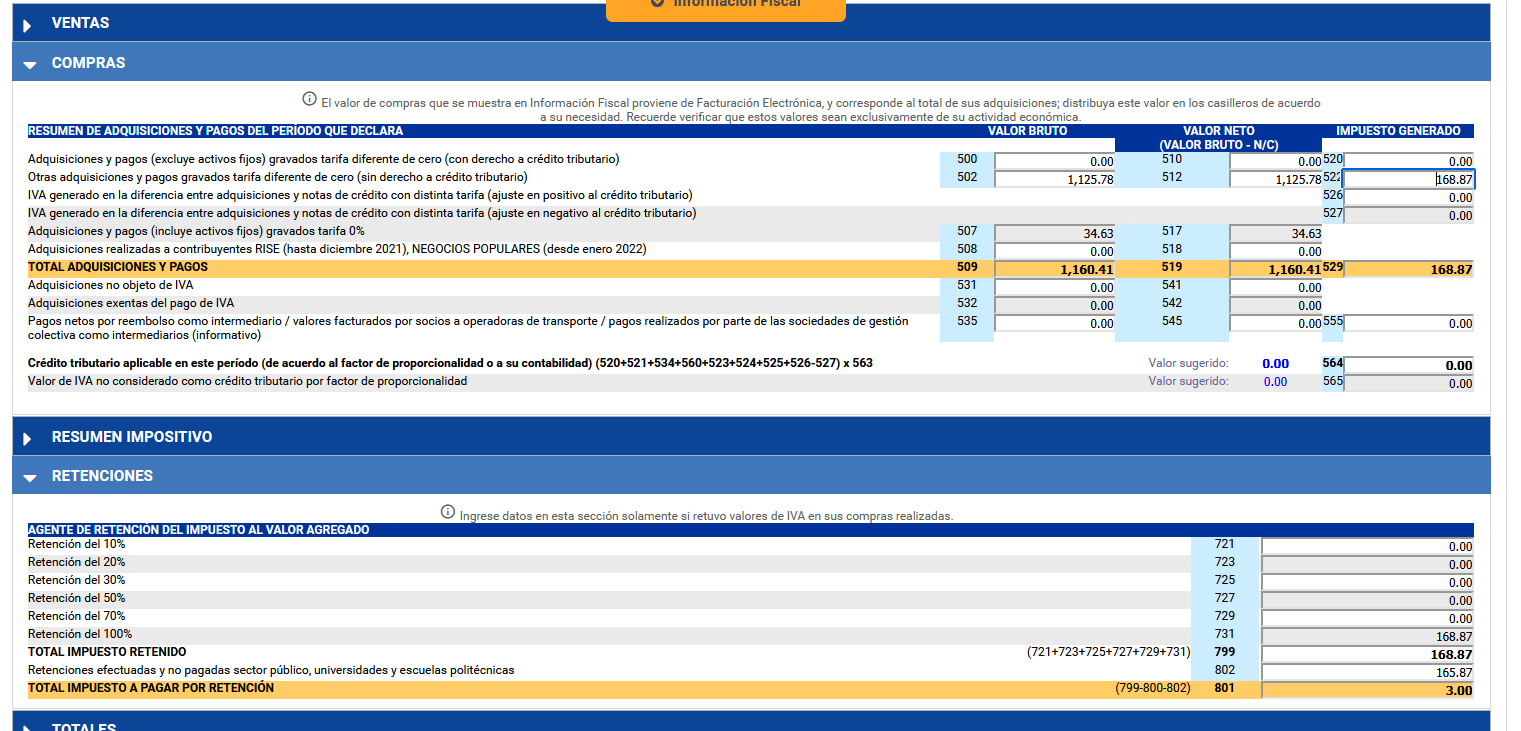Select field 512 valor neto input
This screenshot has width=1521, height=731.
click(x=1275, y=179)
